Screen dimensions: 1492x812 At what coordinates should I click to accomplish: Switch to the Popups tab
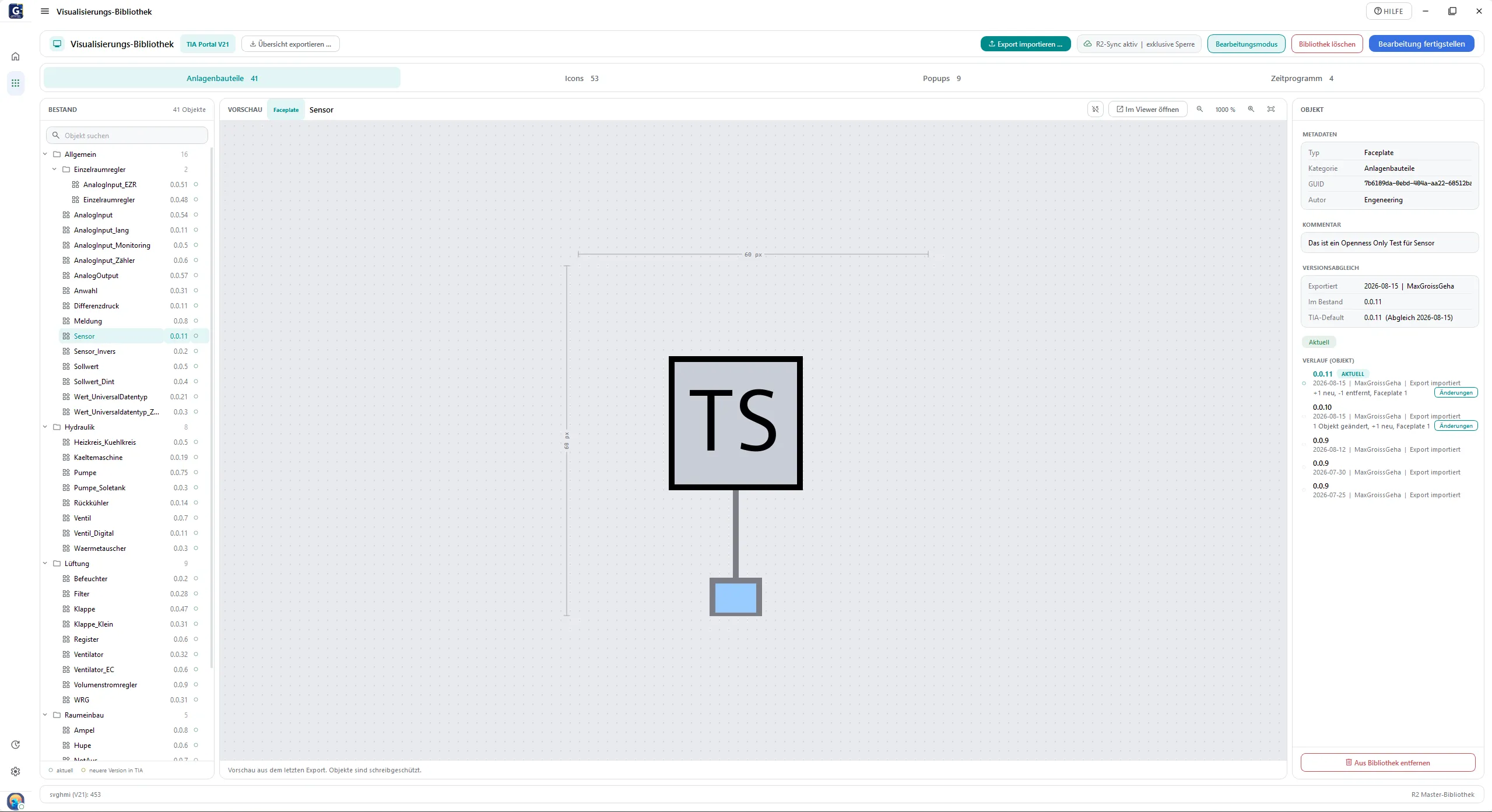[942, 78]
